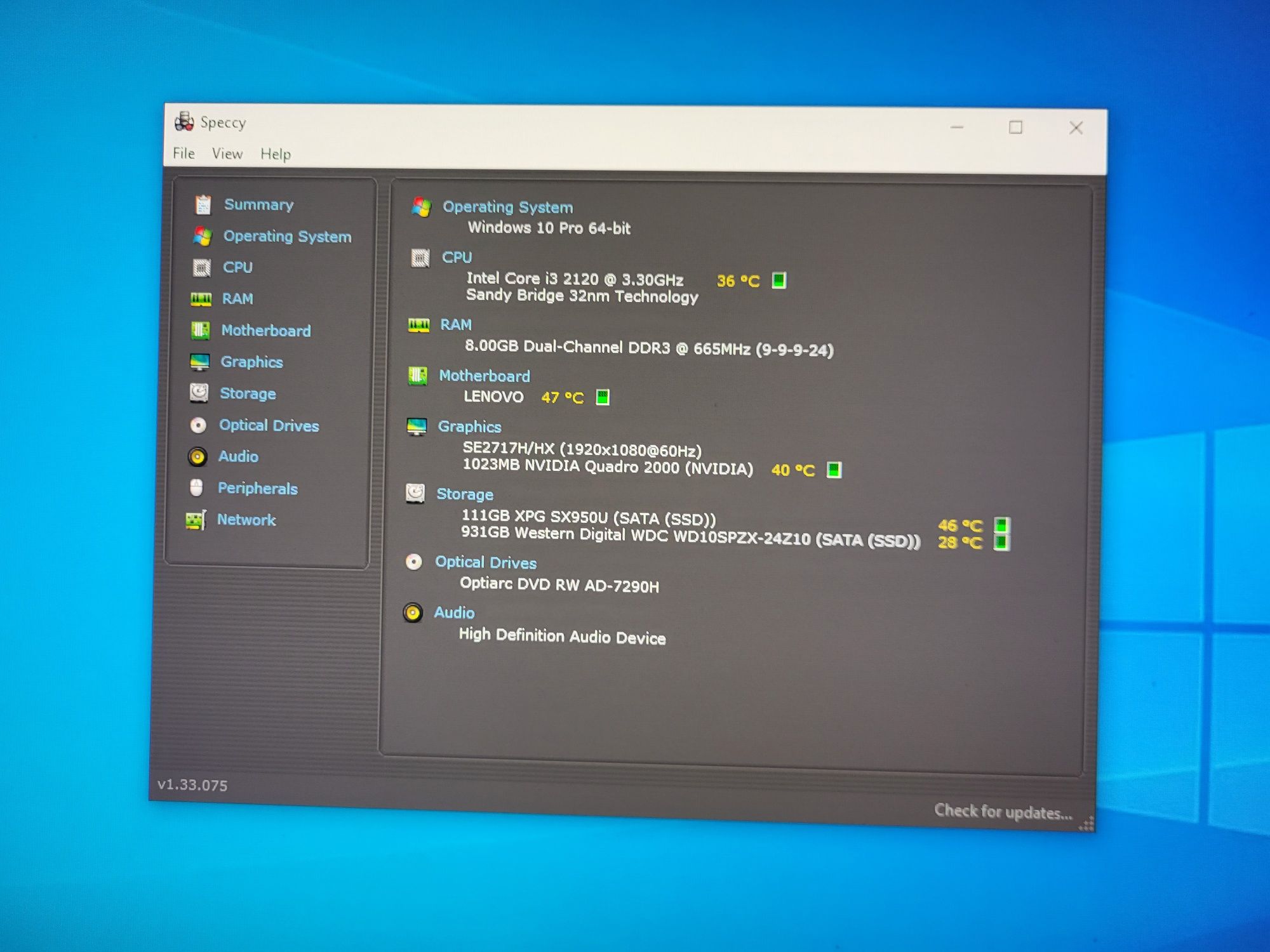Select Operating System in the sidebar
This screenshot has height=952, width=1270.
click(x=287, y=236)
